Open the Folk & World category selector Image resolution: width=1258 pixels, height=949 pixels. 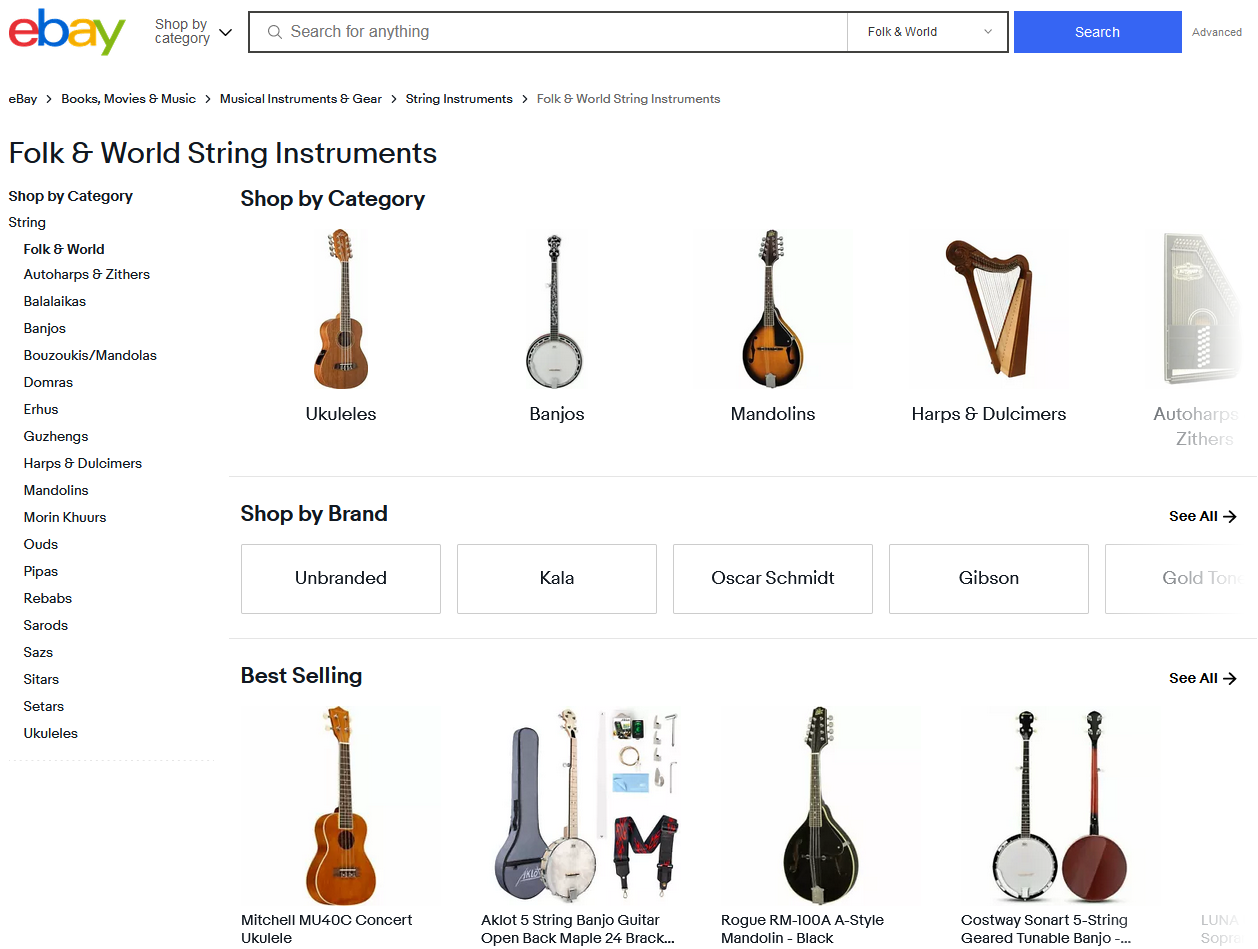927,32
